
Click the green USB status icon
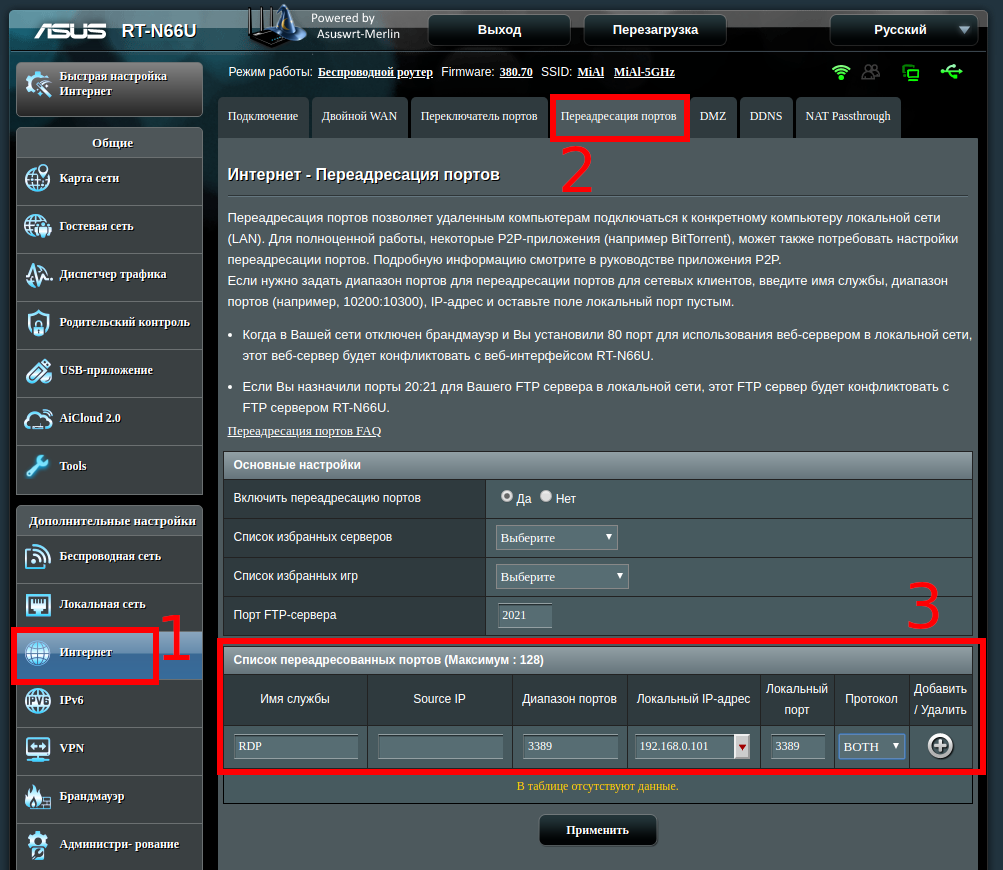[950, 72]
